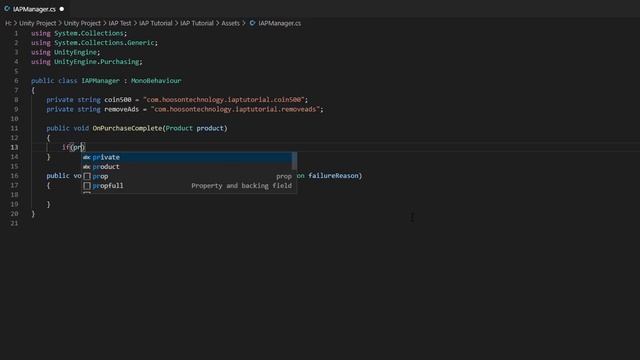Viewport: 640px width, 360px height.
Task: Click 'UnityEngine.Purchasing' using statement
Action: tap(97, 62)
